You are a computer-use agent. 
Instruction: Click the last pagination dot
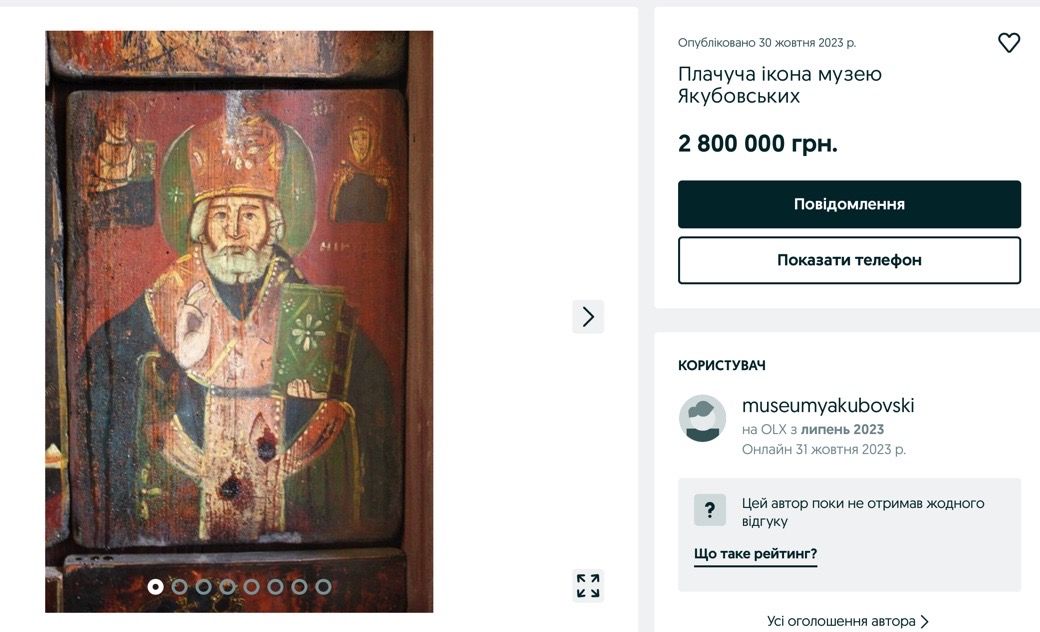323,587
